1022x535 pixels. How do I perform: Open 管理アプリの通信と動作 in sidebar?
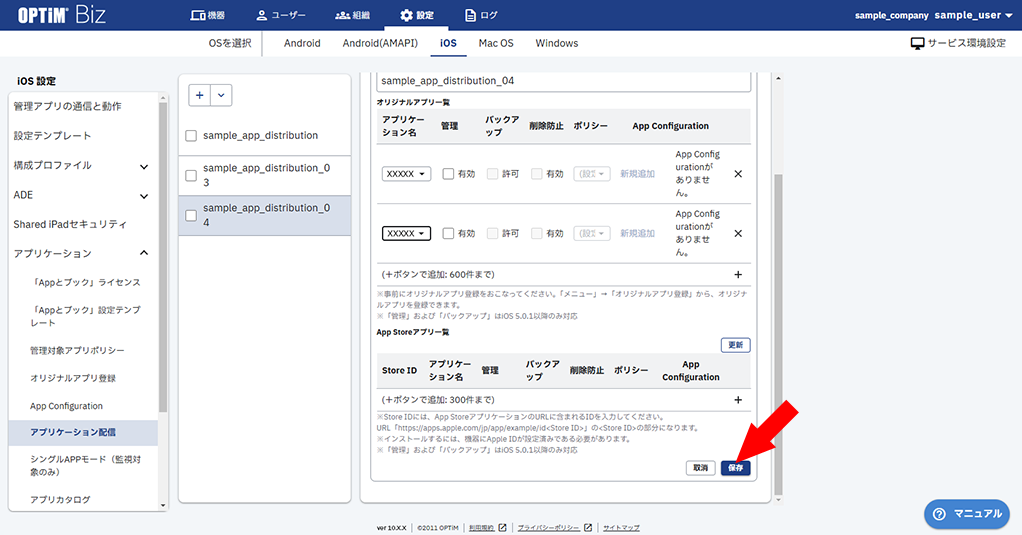[x=67, y=106]
